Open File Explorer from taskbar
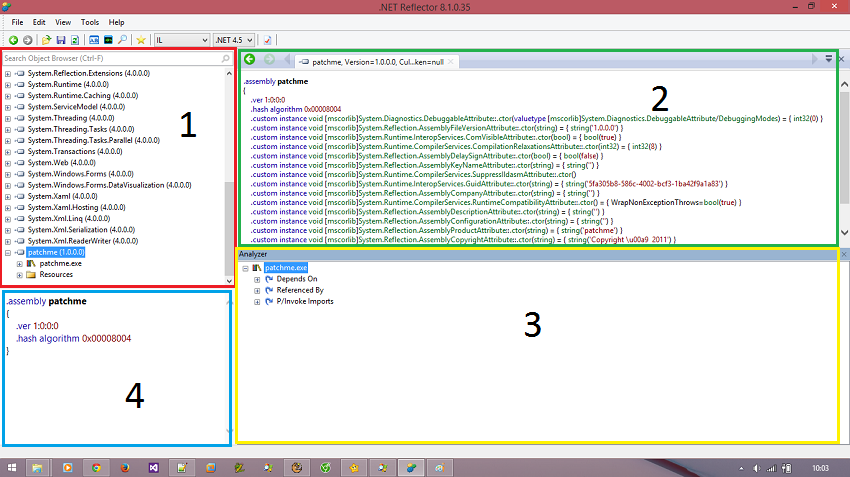 tap(37, 467)
